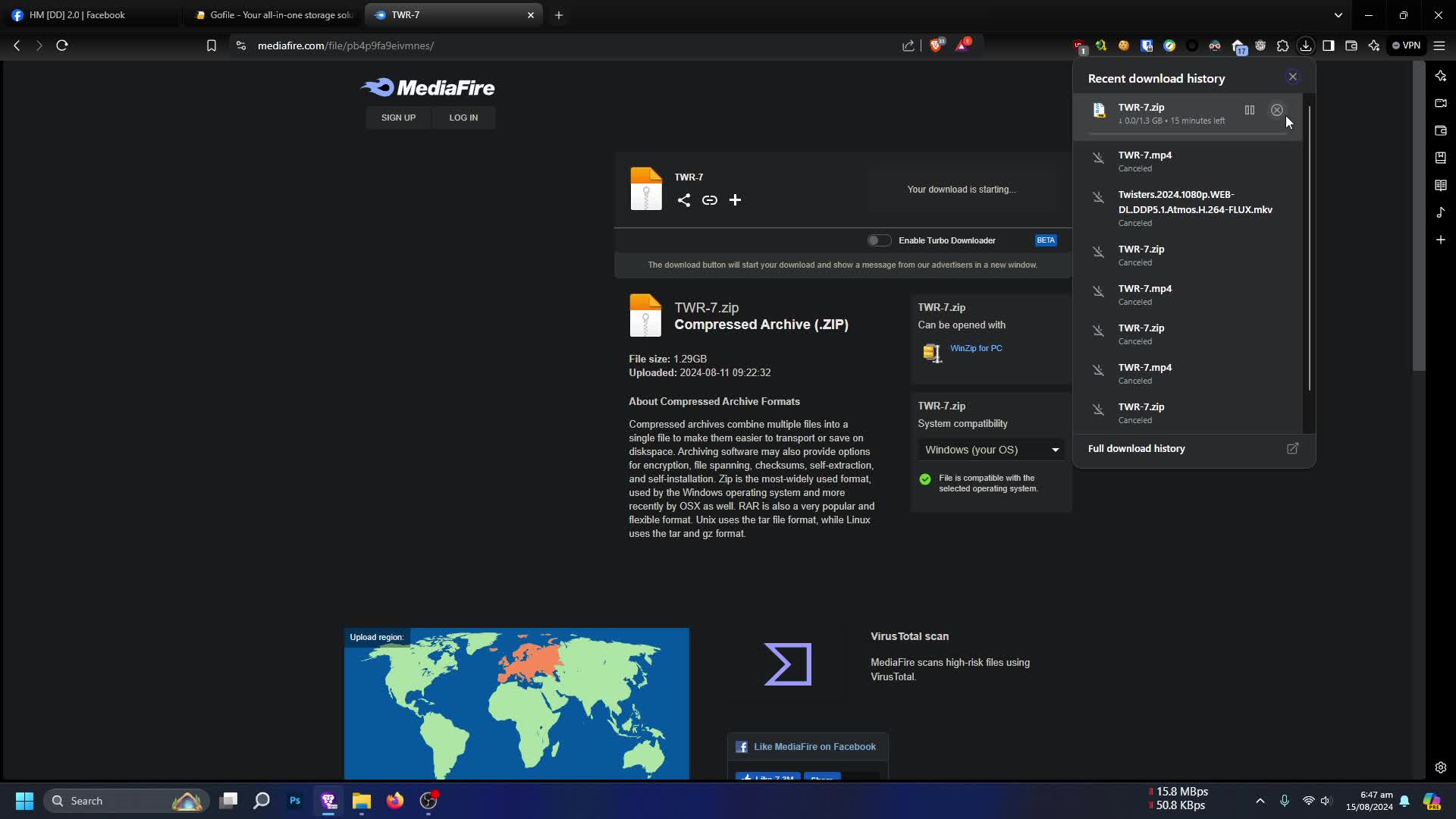Click the plus icon next to TWR-7
Screen dimensions: 1456x819
click(x=735, y=200)
